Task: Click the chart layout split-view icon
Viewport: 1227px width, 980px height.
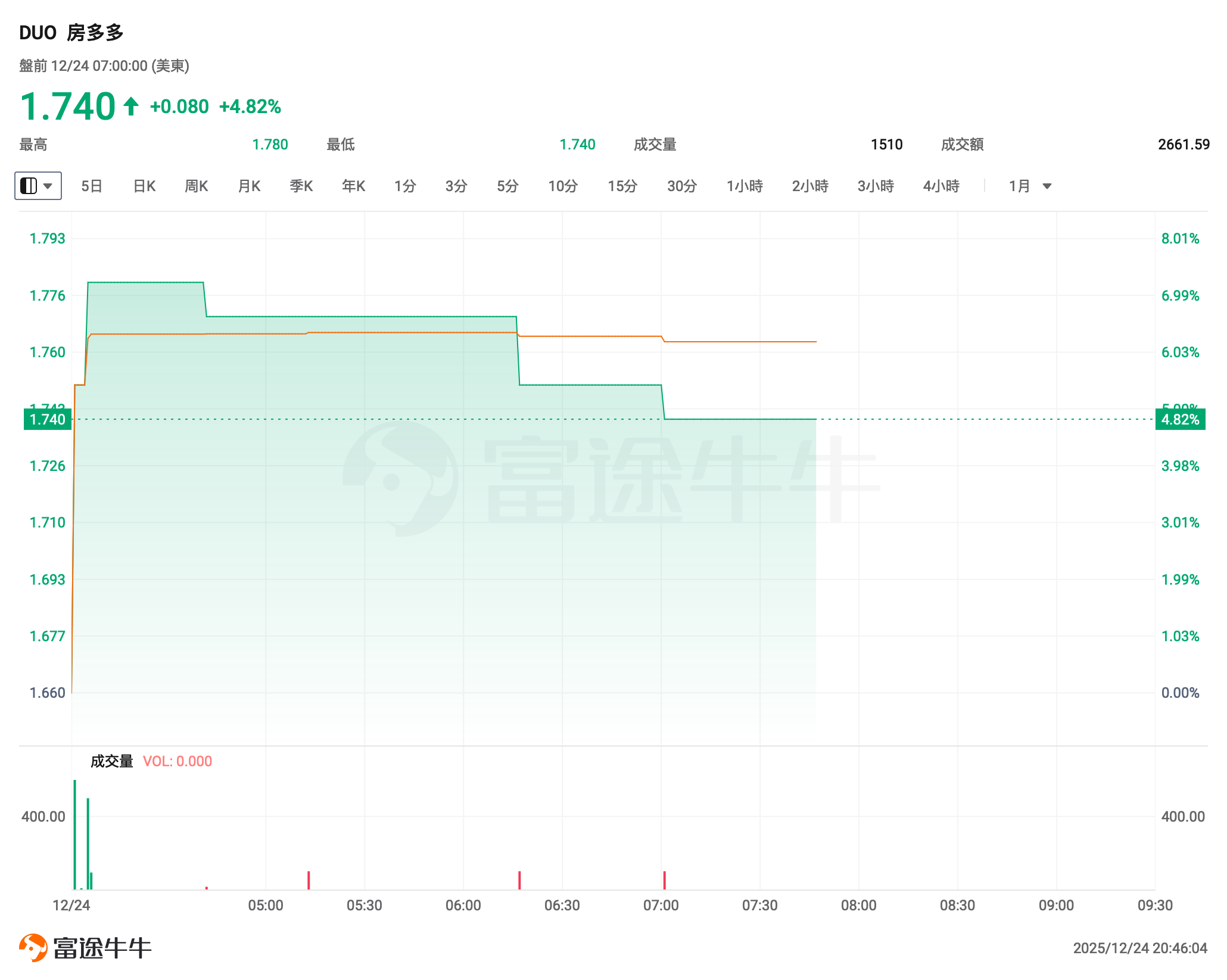Action: click(29, 186)
